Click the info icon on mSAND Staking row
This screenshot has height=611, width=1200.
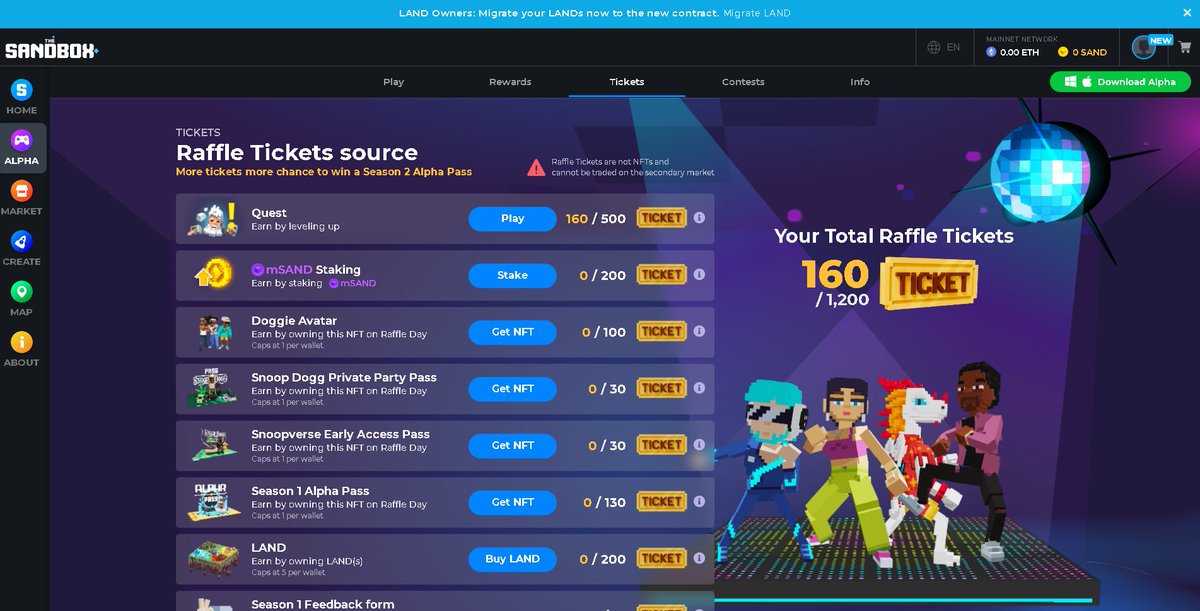tap(699, 275)
